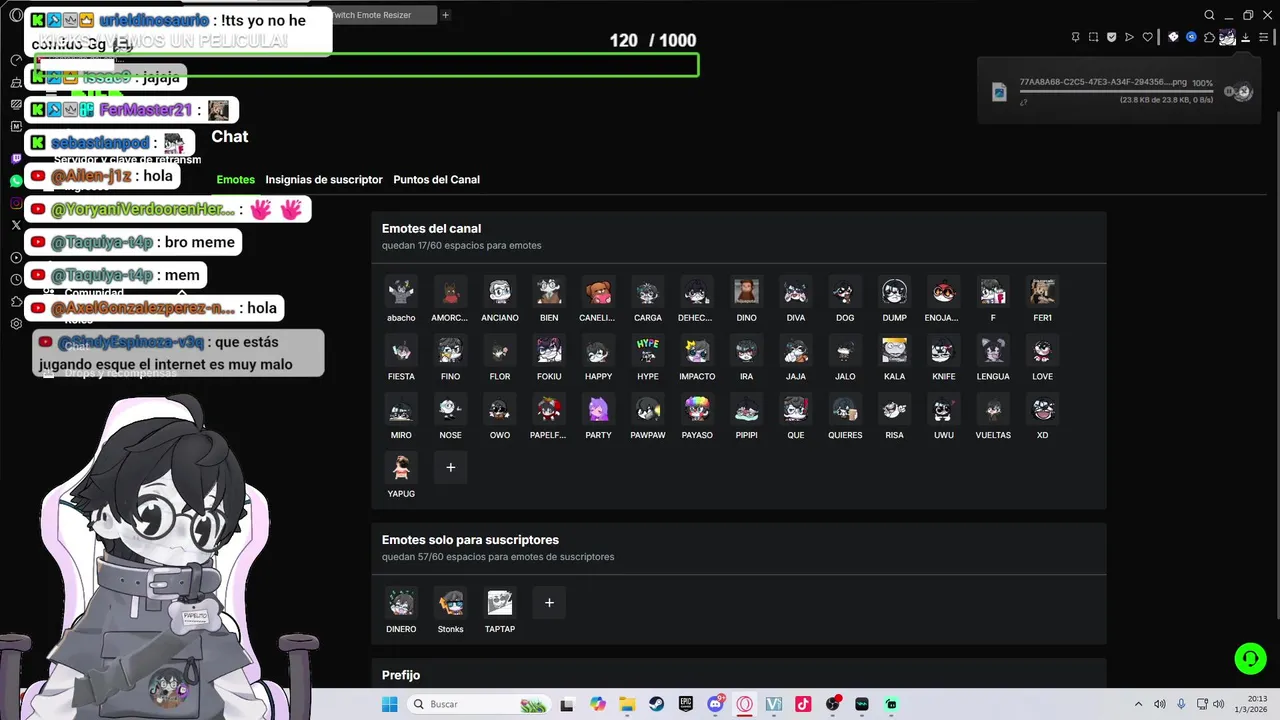Open the FINO emote
The image size is (1280, 720).
[x=451, y=351]
